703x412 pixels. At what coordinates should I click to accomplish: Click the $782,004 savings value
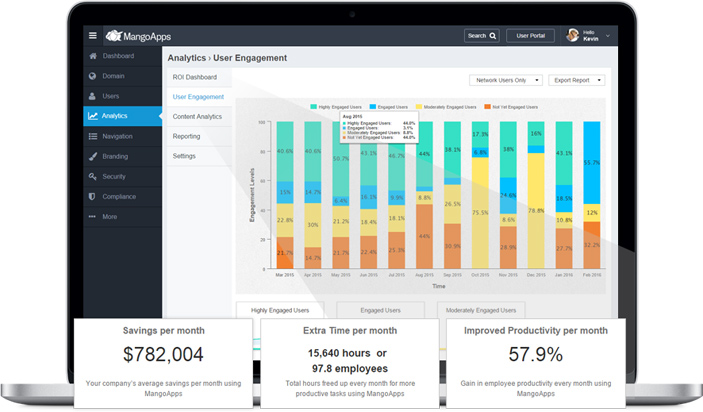pyautogui.click(x=163, y=355)
